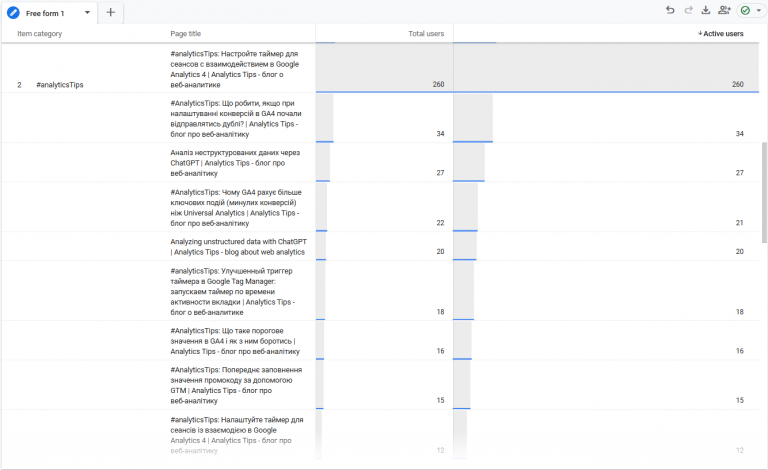The height and width of the screenshot is (470, 768).
Task: Open the Free form 1 tab dropdown arrow
Action: tap(87, 13)
